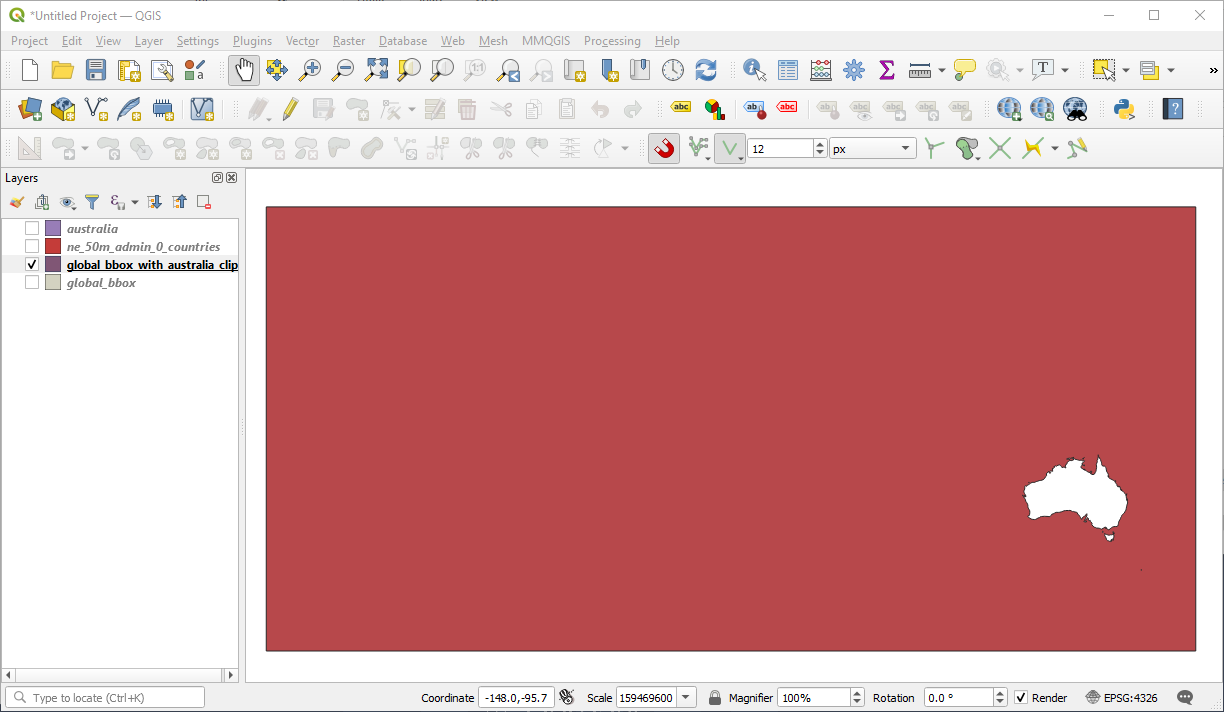Select the Identify Features tool
1224x712 pixels.
tap(755, 70)
